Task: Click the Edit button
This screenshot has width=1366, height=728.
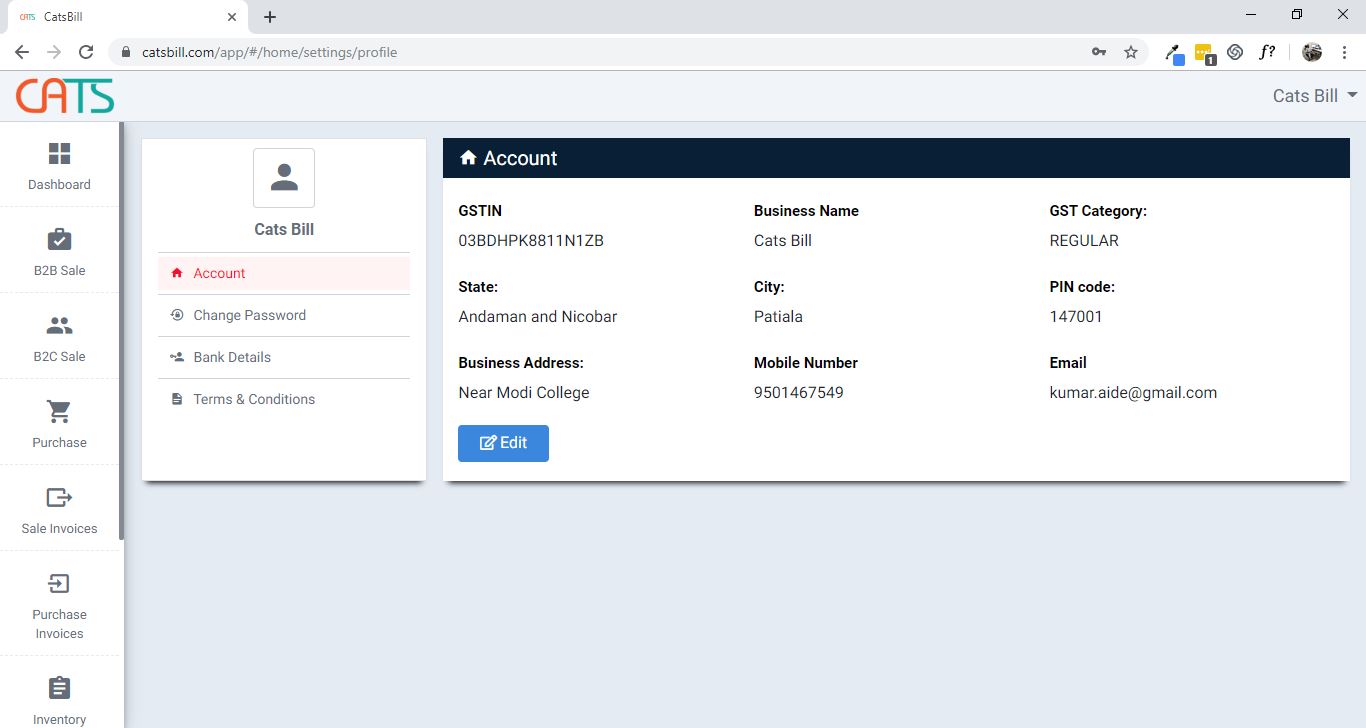Action: [503, 443]
